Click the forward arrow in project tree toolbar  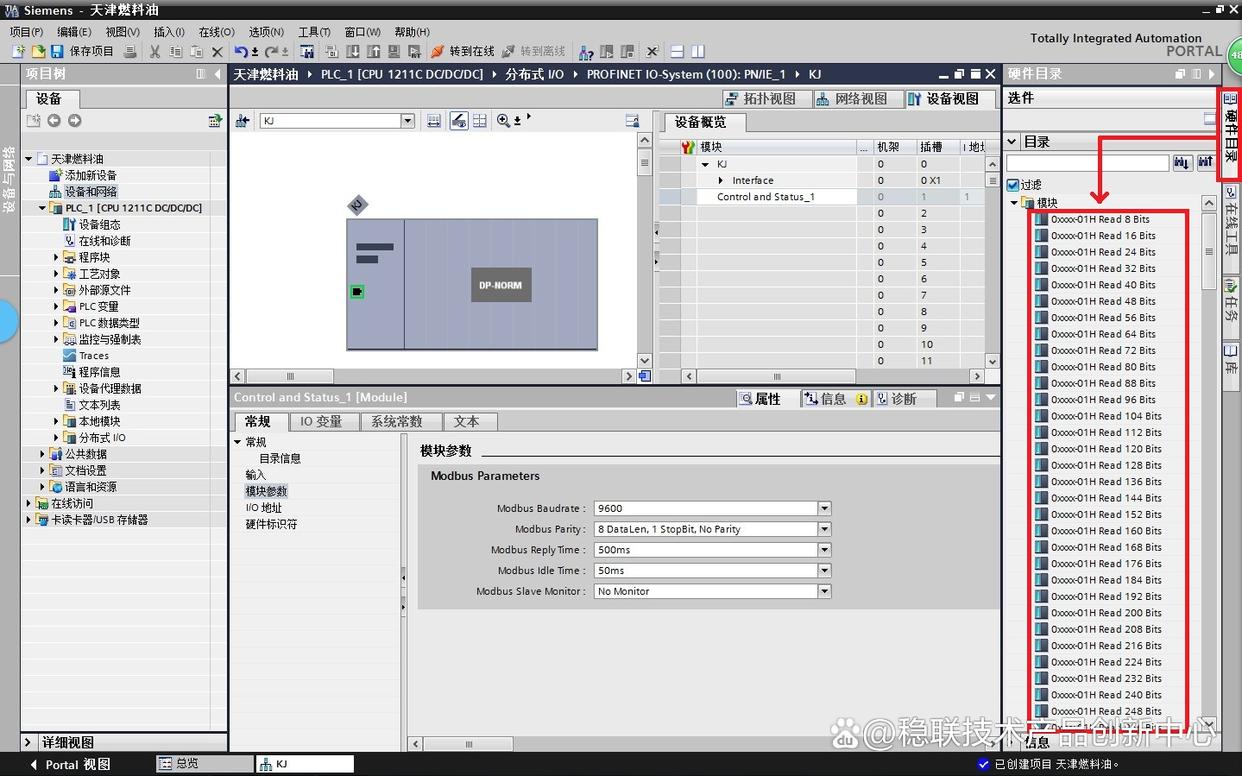coord(74,120)
